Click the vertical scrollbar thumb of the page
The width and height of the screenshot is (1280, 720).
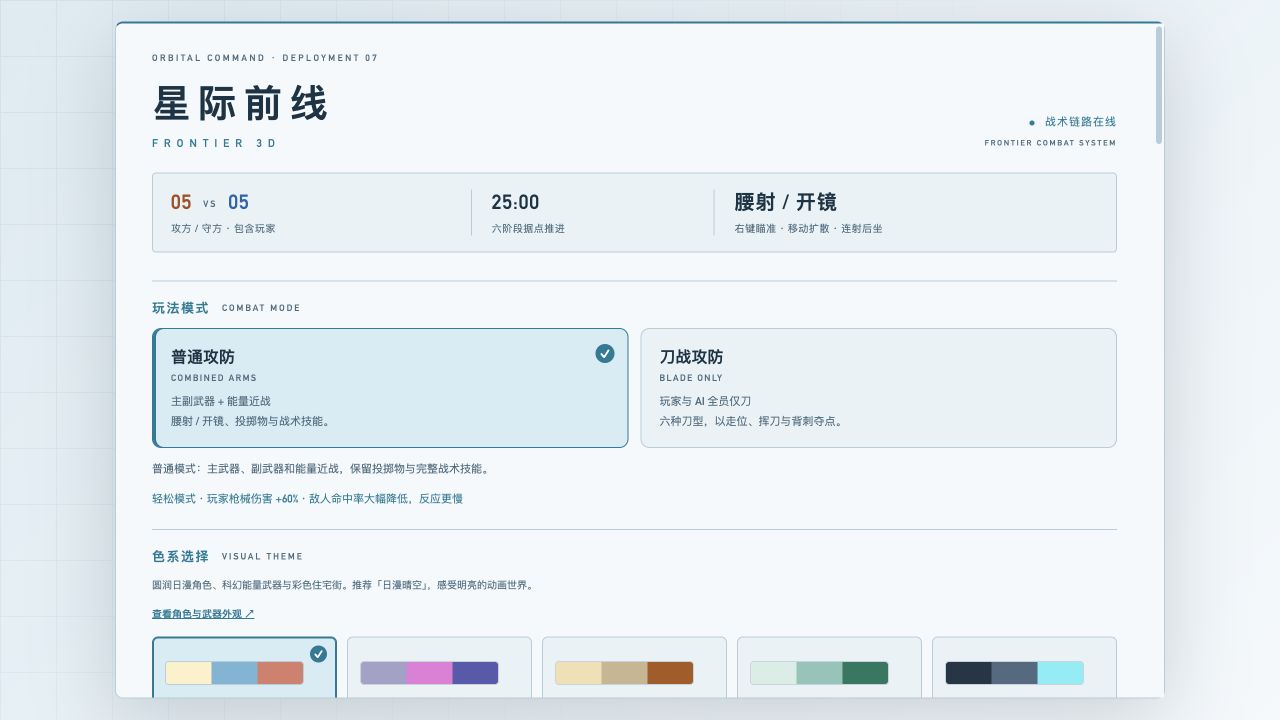tap(1159, 85)
